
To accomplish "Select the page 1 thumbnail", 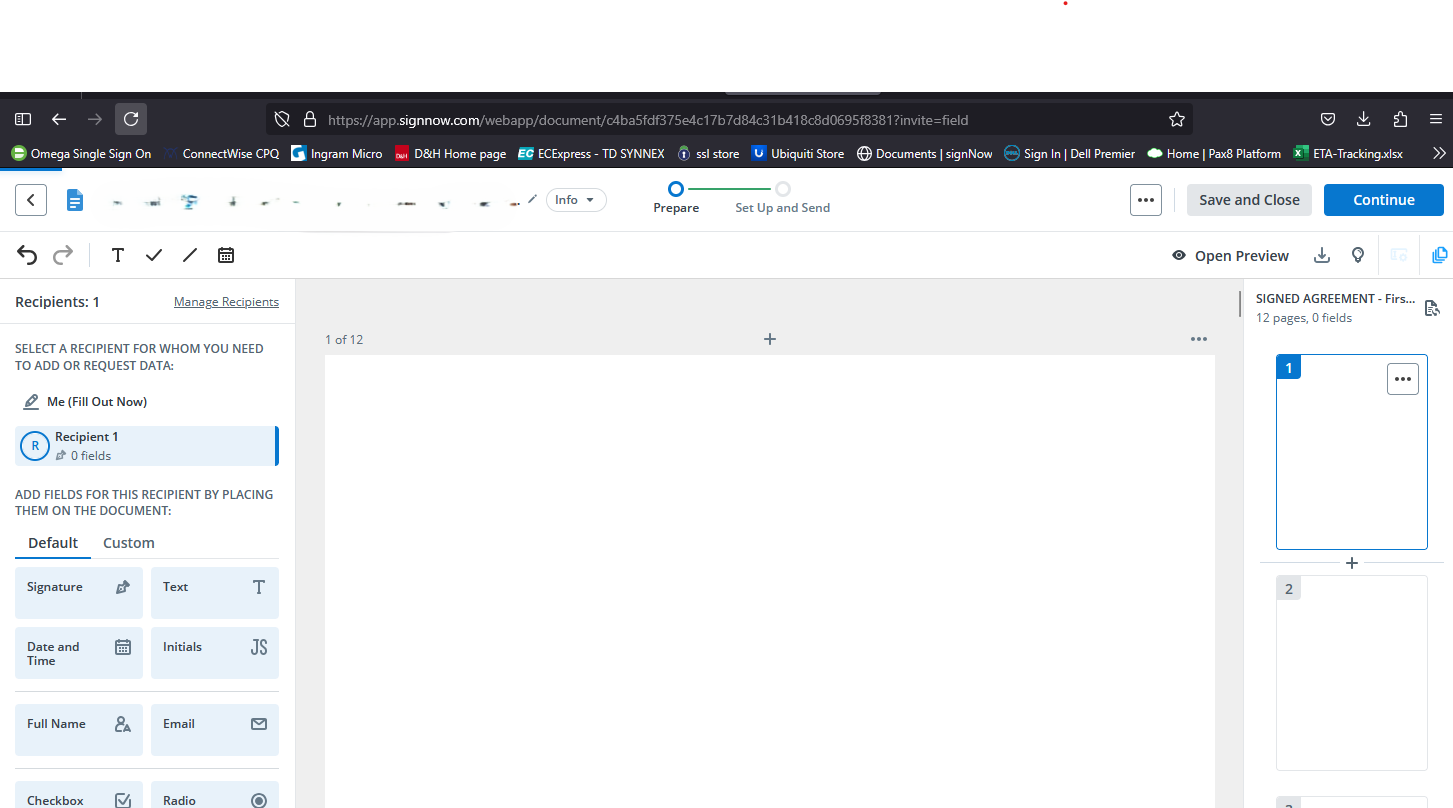I will (x=1352, y=452).
